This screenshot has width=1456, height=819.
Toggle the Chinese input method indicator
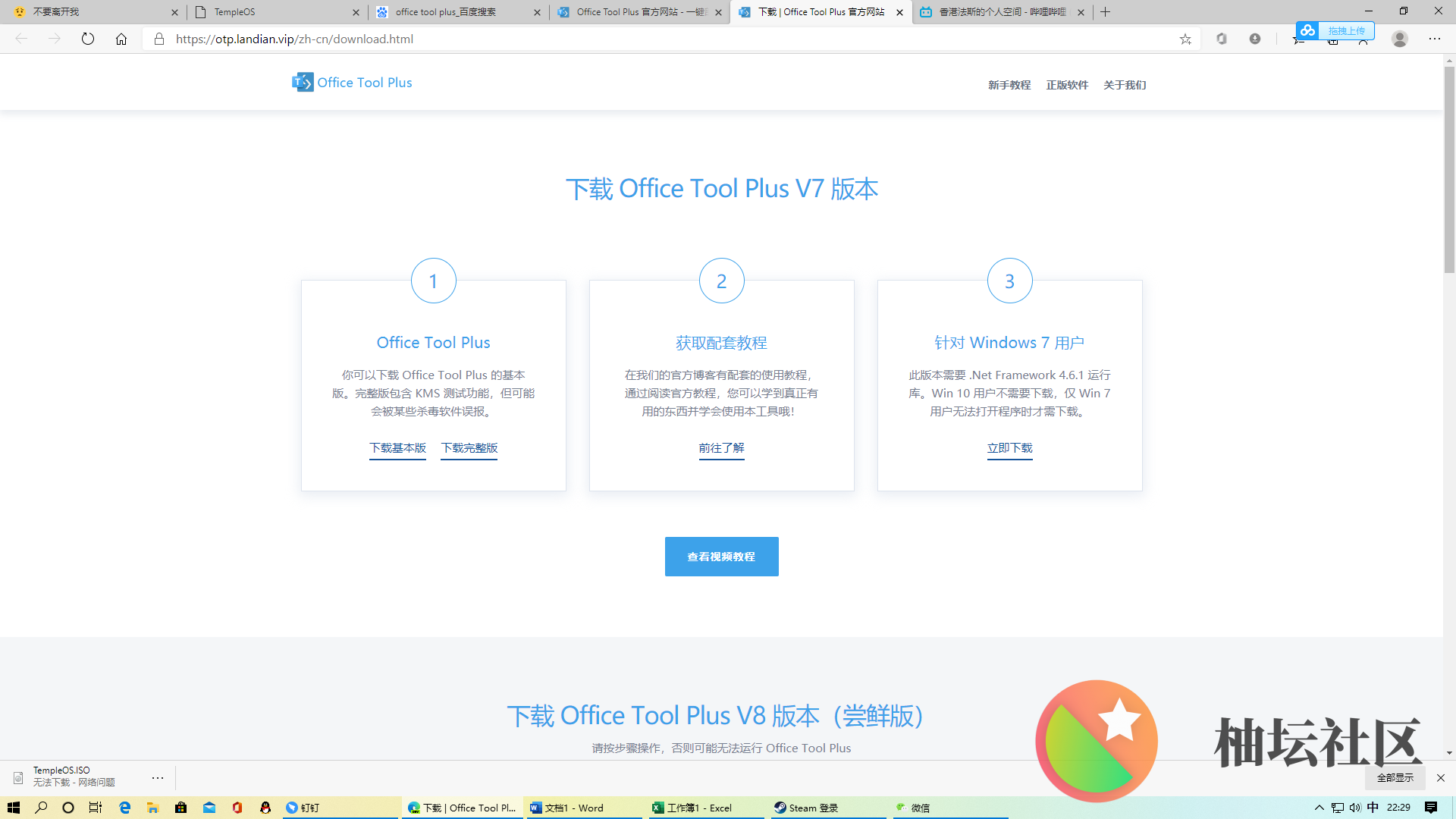point(1373,808)
